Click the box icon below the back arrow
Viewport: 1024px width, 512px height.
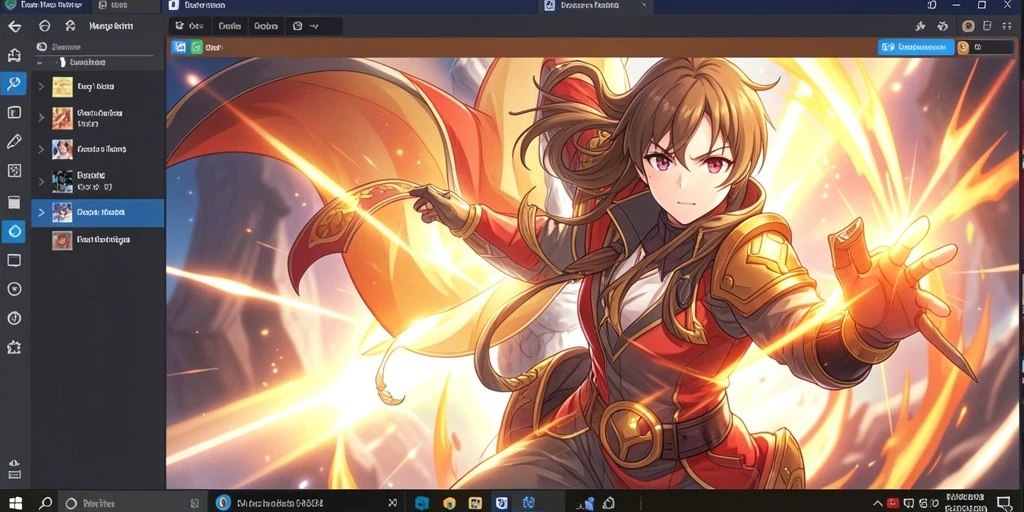[14, 55]
